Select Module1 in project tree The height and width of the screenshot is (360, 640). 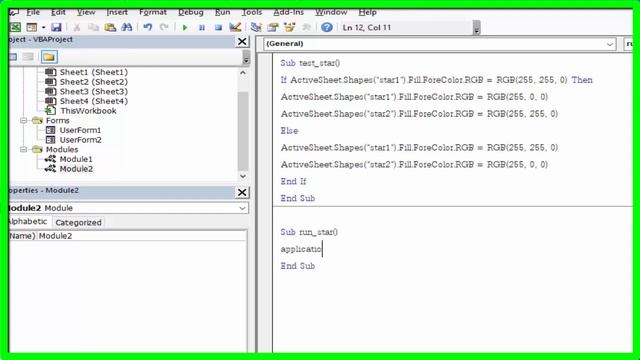76,159
